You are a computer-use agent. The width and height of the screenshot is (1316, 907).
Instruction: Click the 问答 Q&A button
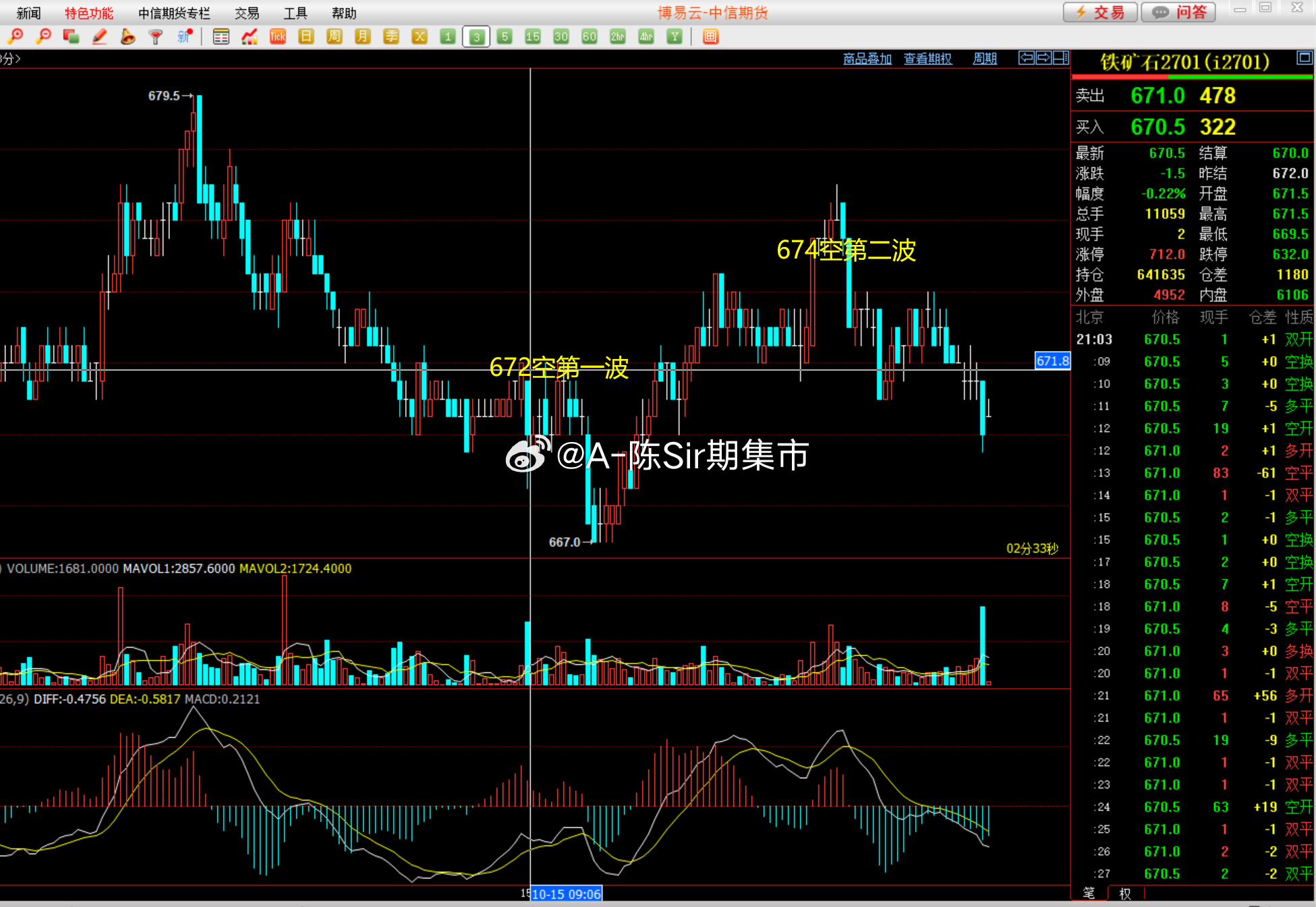pos(1178,12)
